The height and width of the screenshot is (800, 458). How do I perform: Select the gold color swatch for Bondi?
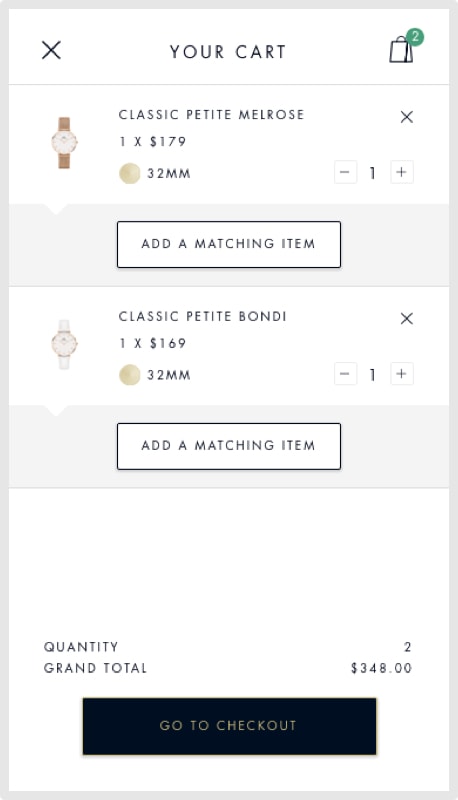tap(130, 375)
